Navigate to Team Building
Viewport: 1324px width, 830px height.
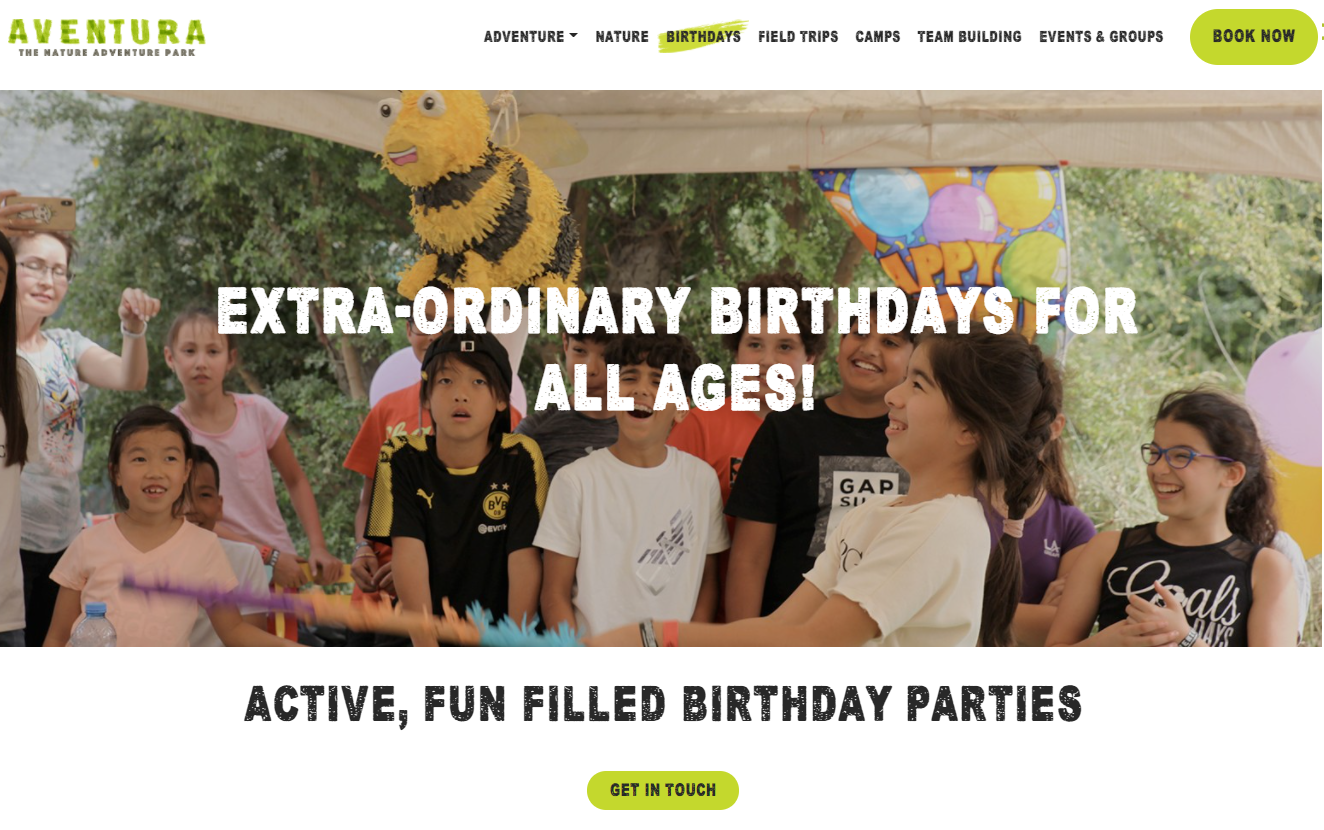pos(969,37)
